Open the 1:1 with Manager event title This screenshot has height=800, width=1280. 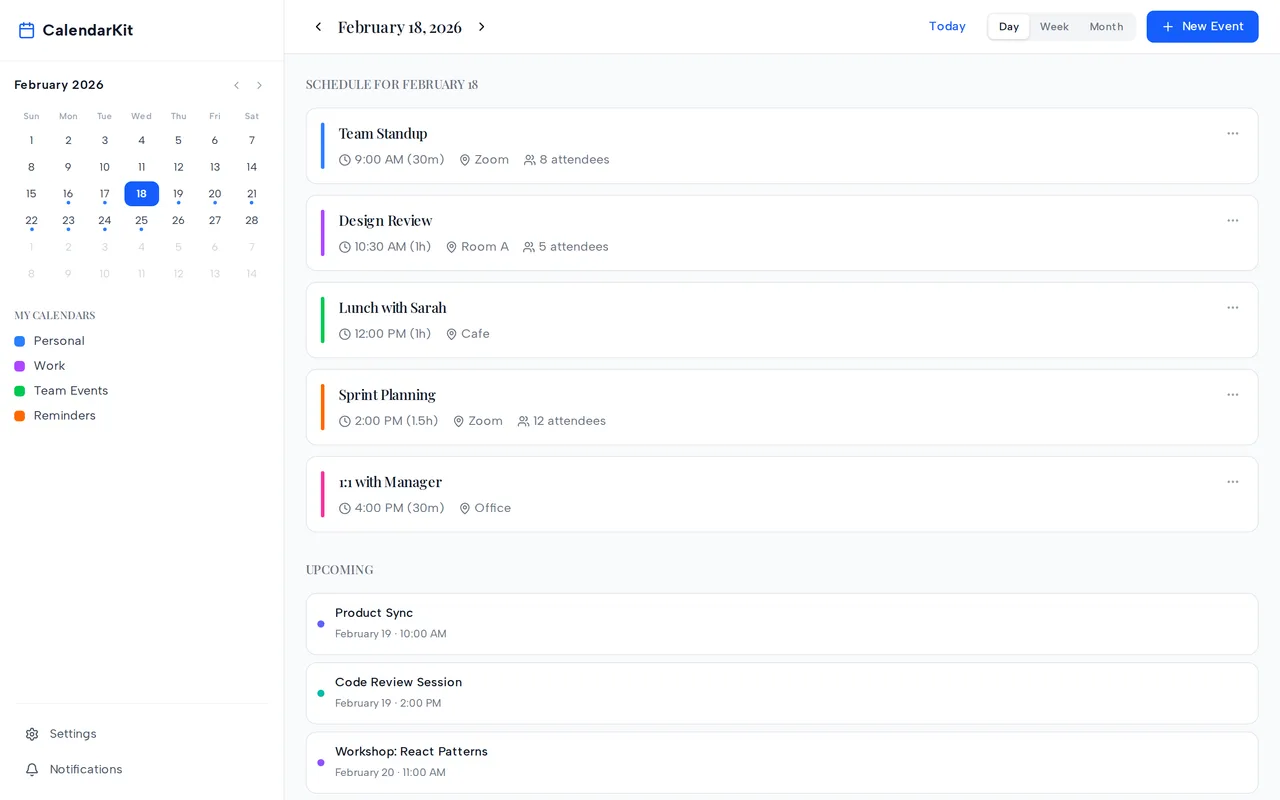[x=390, y=481]
